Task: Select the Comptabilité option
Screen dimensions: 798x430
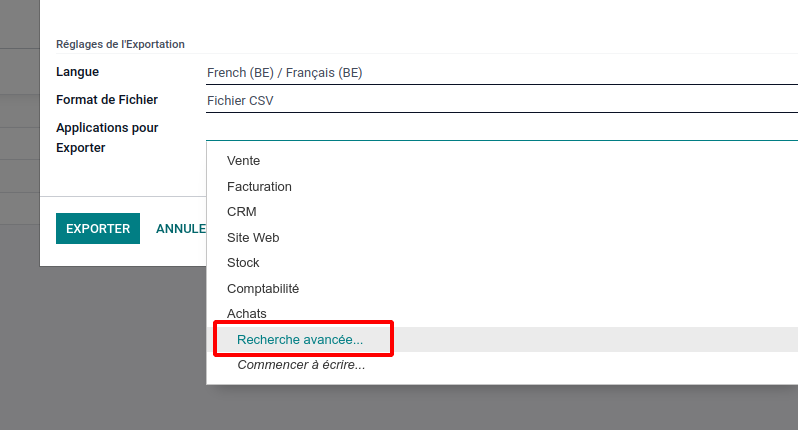Action: coord(263,289)
